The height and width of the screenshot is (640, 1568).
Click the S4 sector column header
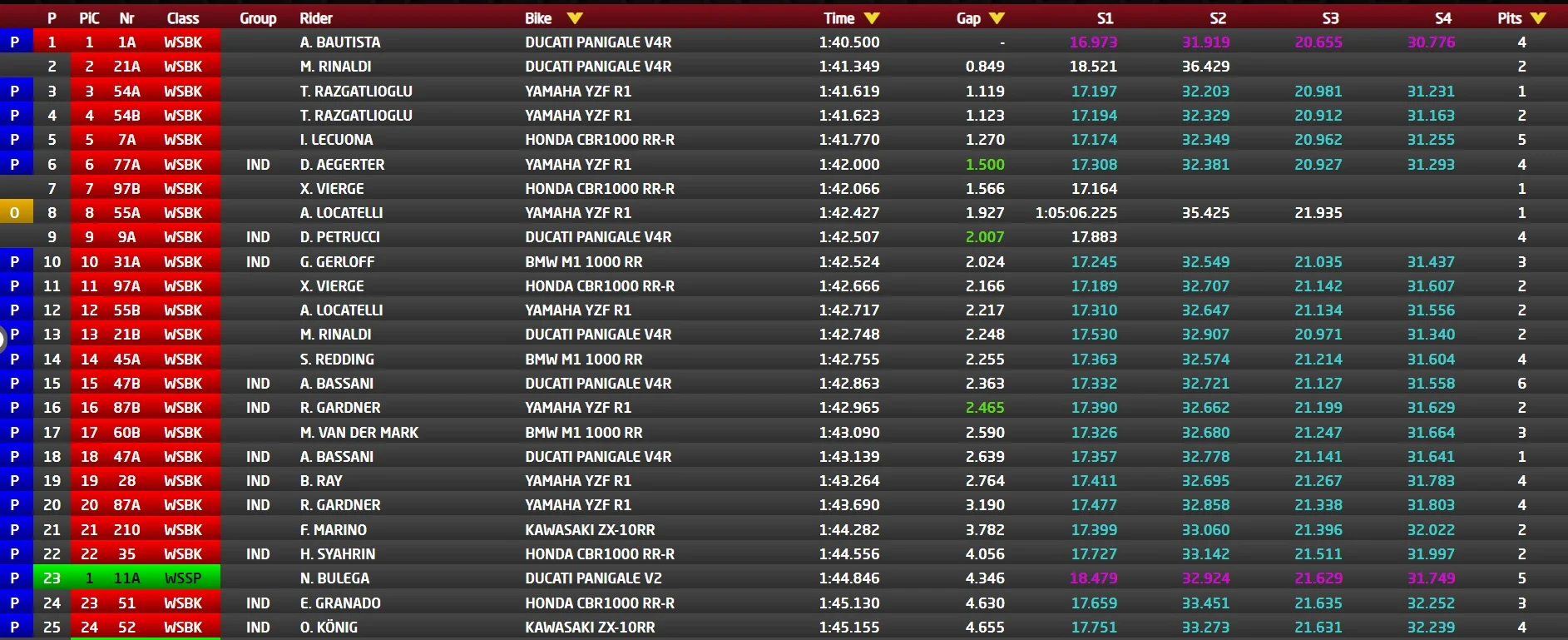1443,18
